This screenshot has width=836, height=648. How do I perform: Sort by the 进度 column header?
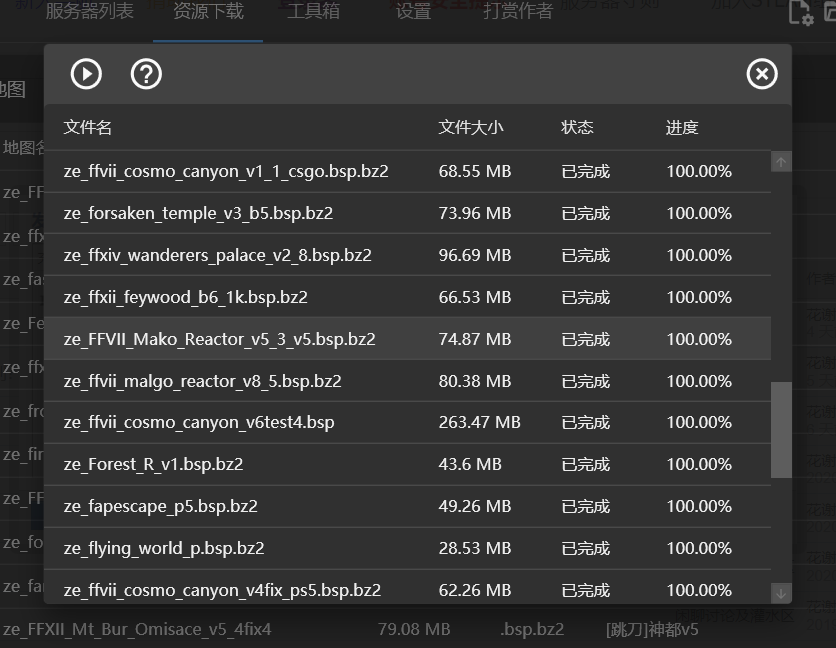[x=682, y=127]
